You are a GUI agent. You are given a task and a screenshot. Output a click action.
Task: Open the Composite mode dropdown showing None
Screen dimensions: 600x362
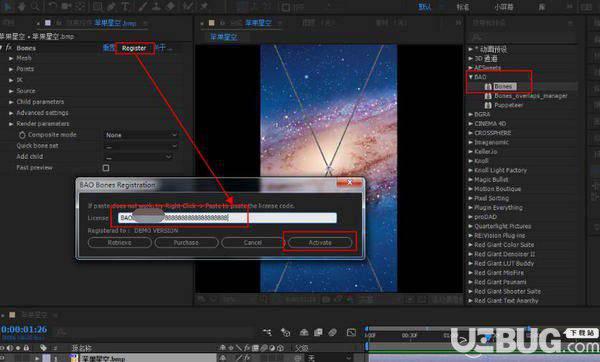(x=141, y=135)
